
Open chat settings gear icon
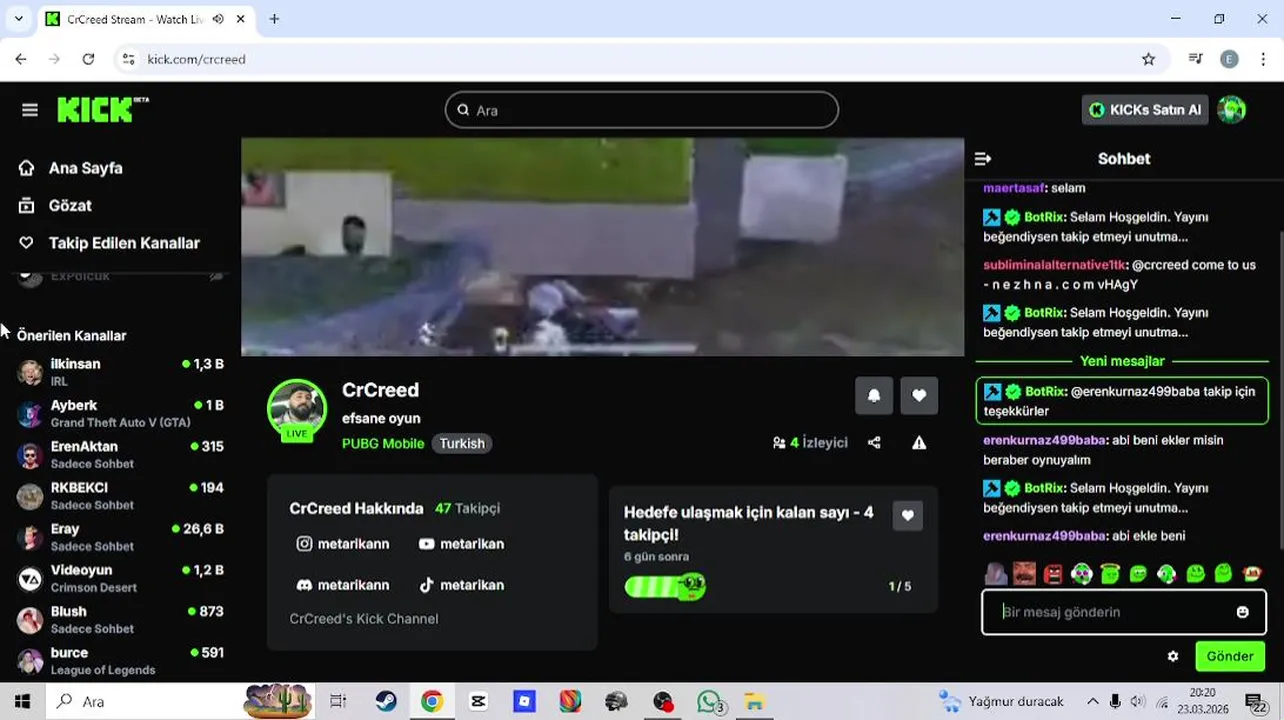(1173, 657)
